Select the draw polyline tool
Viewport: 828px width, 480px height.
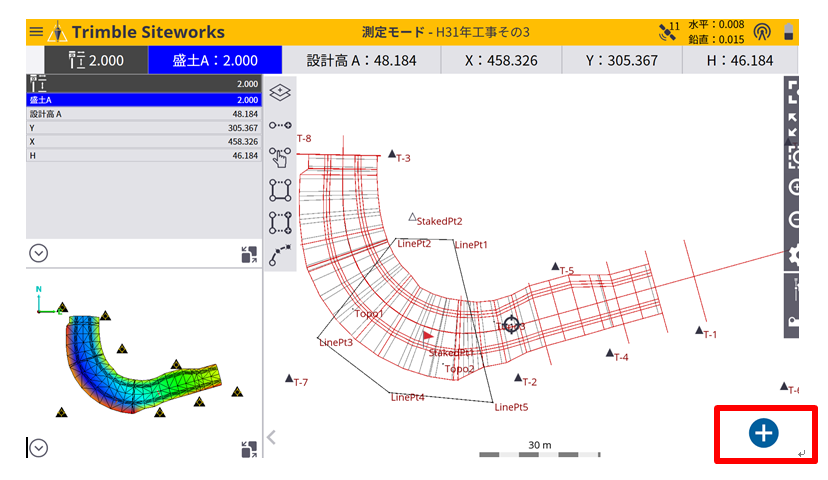click(280, 254)
